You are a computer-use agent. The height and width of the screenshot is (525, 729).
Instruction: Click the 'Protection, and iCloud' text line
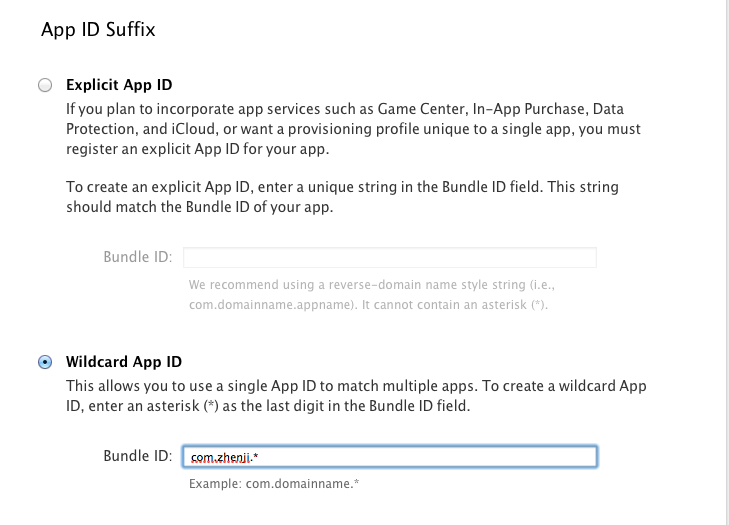pyautogui.click(x=353, y=129)
